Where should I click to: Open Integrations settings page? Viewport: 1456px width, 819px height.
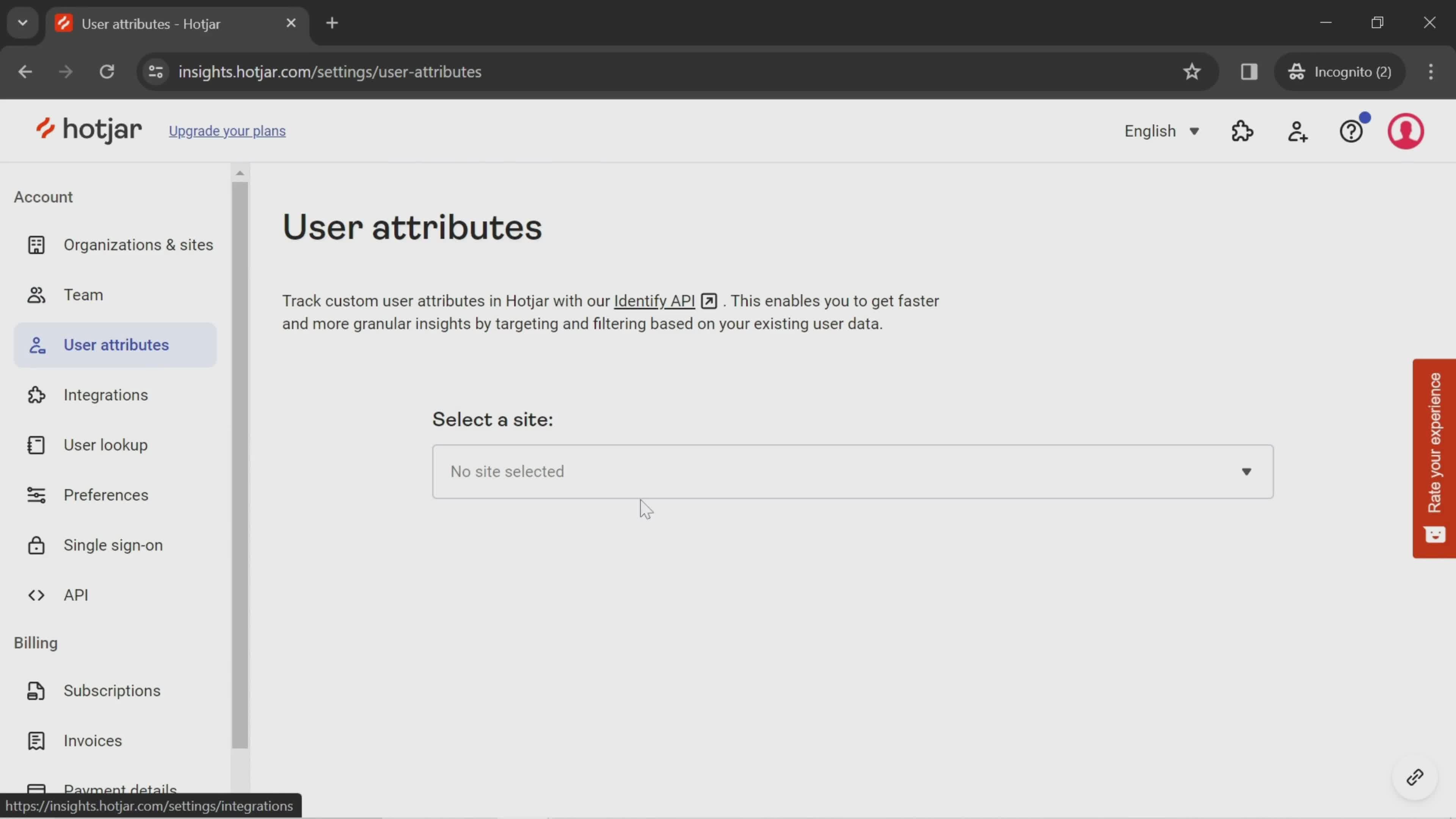click(x=105, y=394)
